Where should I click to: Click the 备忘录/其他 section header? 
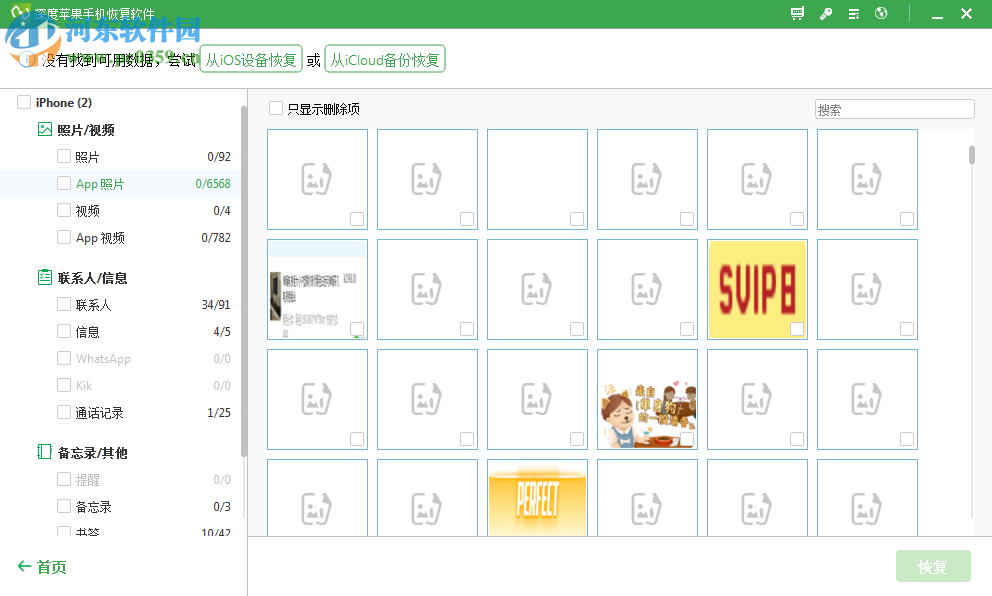92,452
